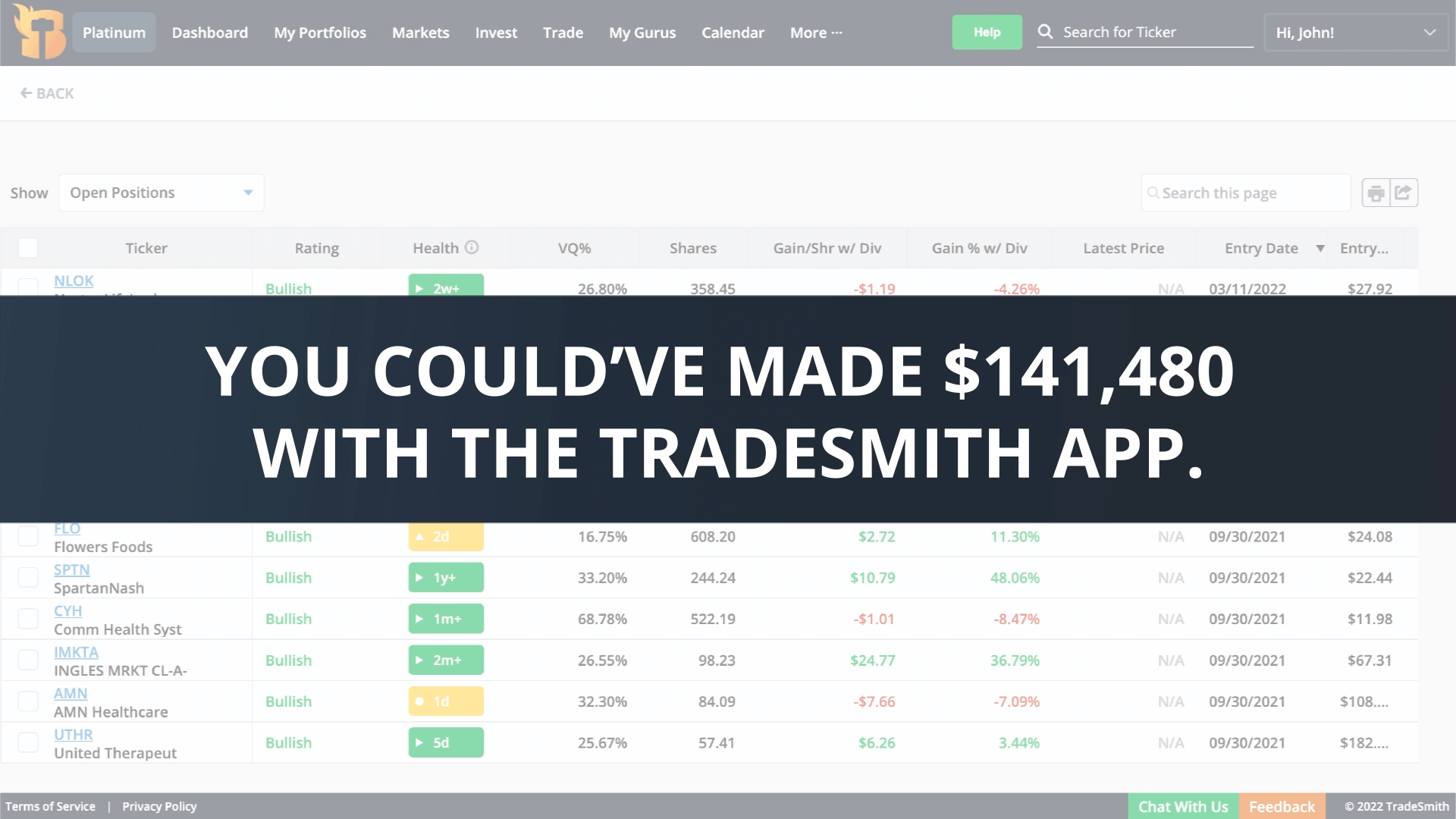Screen dimensions: 1456x819
Task: Open the Markets menu
Action: [x=420, y=33]
